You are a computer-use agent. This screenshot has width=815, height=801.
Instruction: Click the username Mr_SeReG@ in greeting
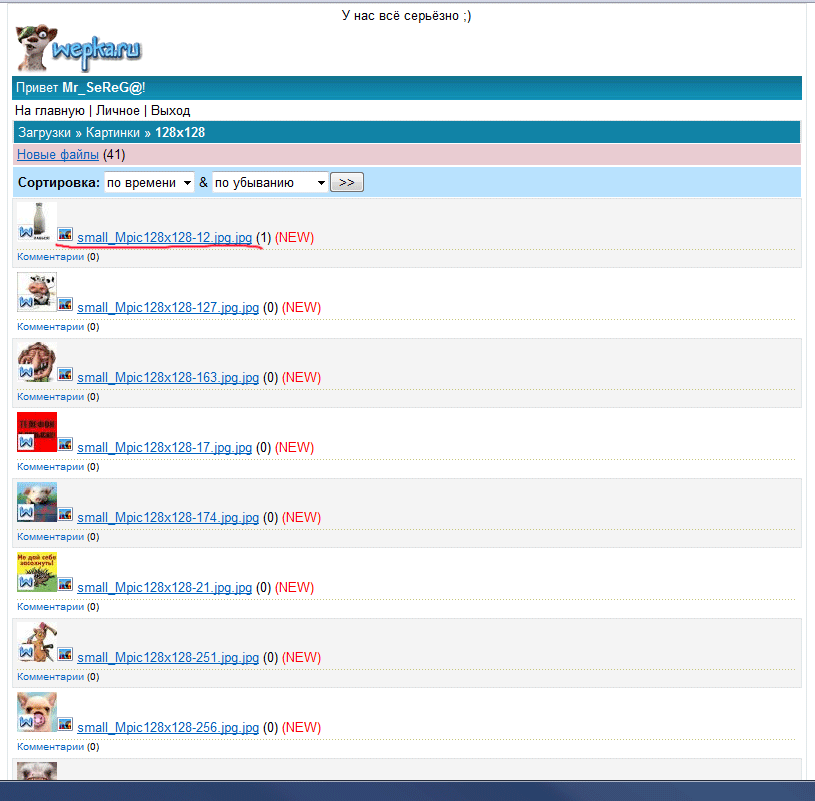pyautogui.click(x=102, y=88)
